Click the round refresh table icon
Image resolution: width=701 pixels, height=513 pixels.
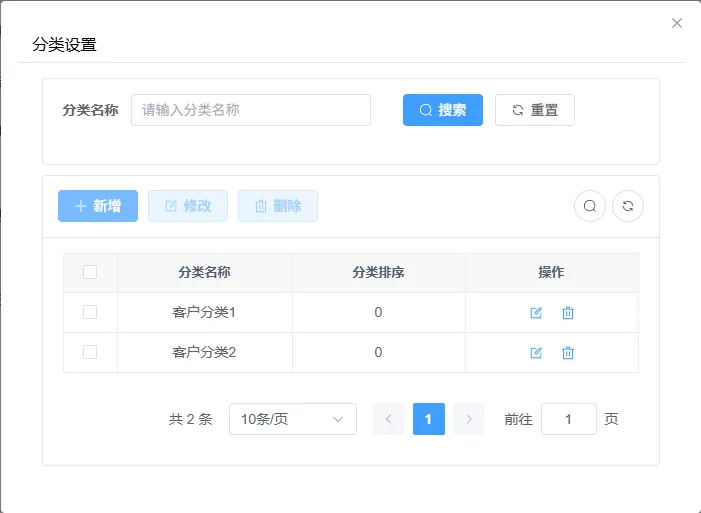(x=628, y=206)
